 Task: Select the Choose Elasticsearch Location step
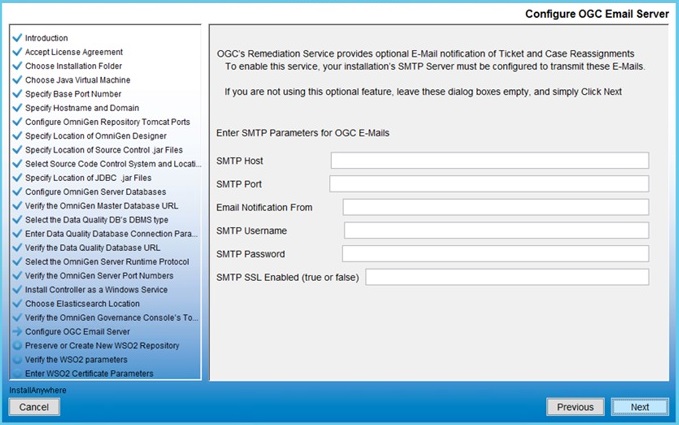82,303
